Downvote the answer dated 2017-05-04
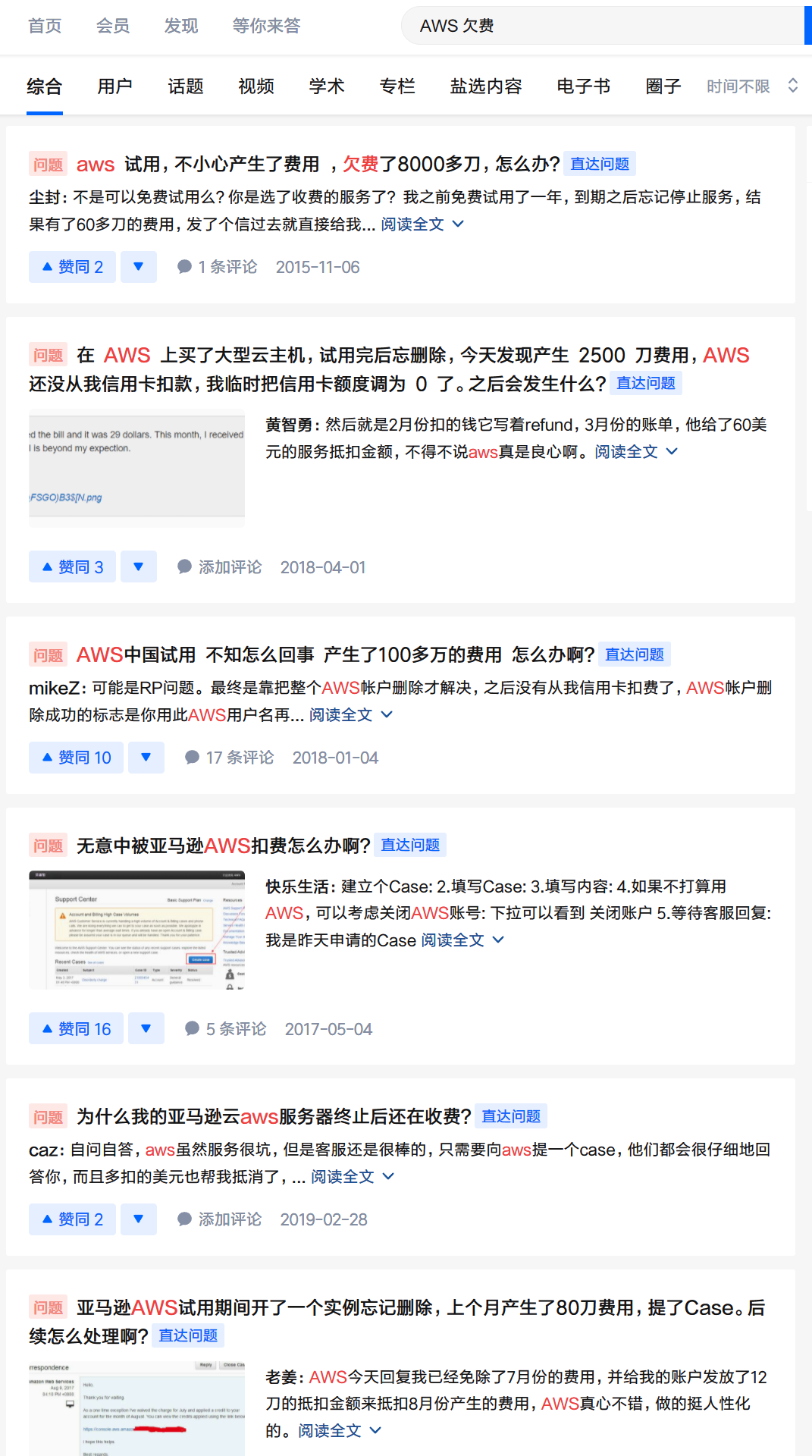Screen dimensions: 812x1456 [x=146, y=1028]
